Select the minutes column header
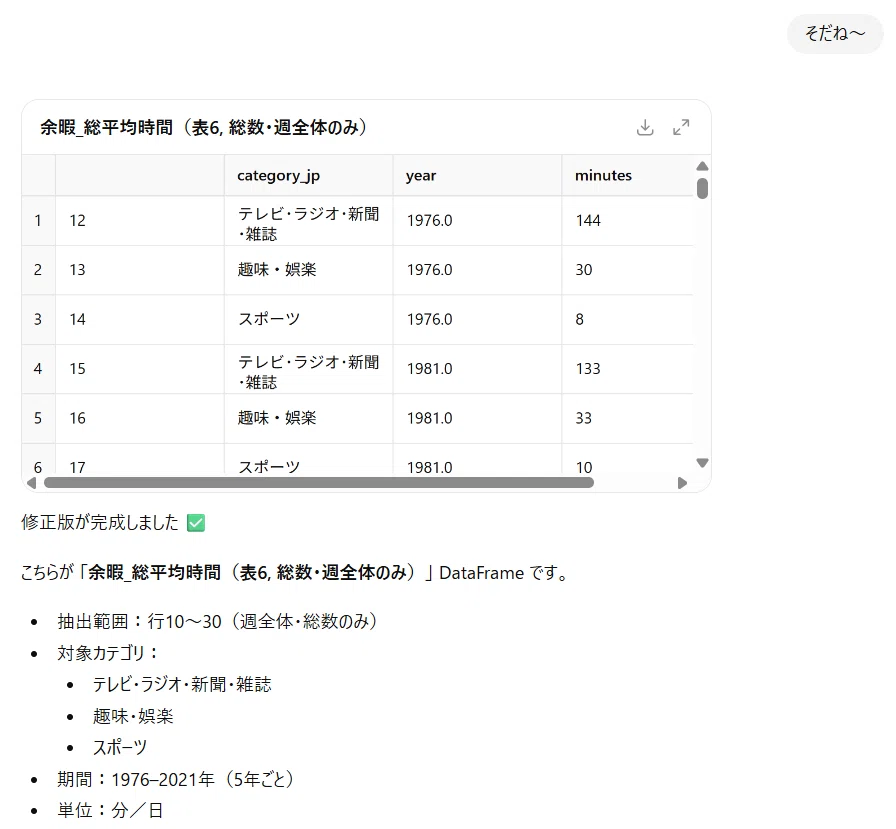Viewport: 896px width, 829px height. (627, 175)
